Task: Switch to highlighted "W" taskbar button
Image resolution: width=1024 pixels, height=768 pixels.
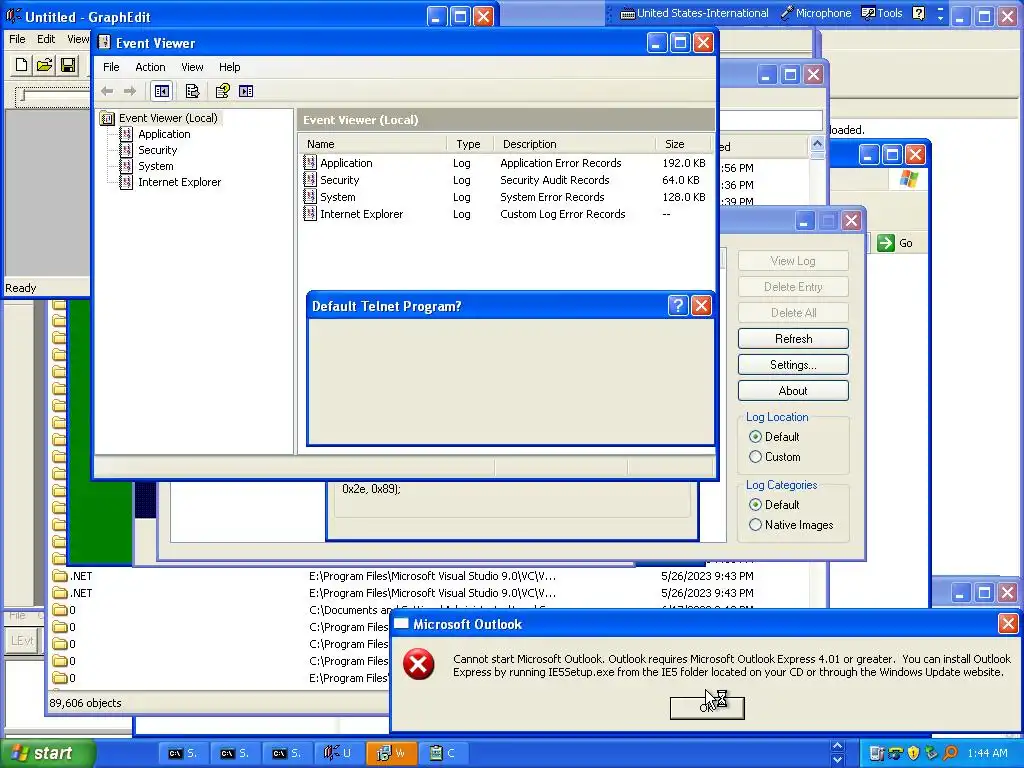Action: coord(391,754)
